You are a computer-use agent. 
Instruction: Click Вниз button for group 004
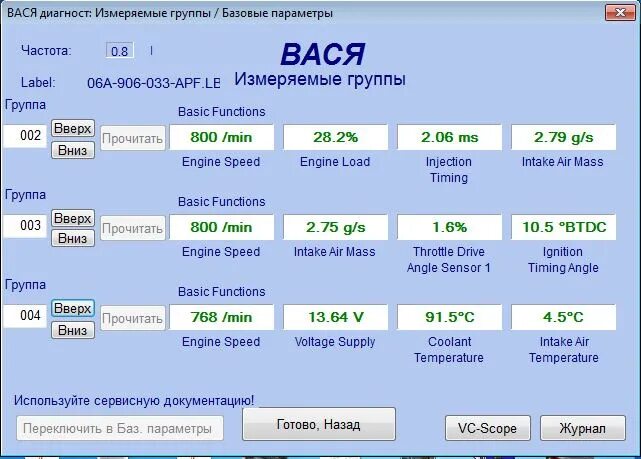point(73,330)
